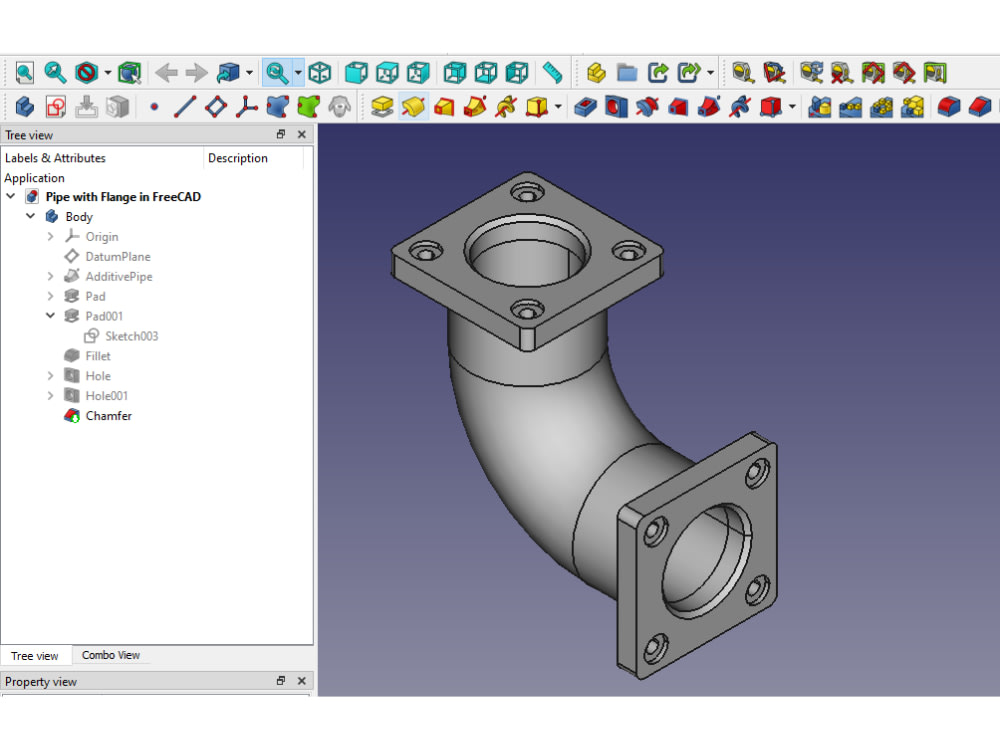
Task: Open the draw style dropdown arrow
Action: (x=106, y=72)
